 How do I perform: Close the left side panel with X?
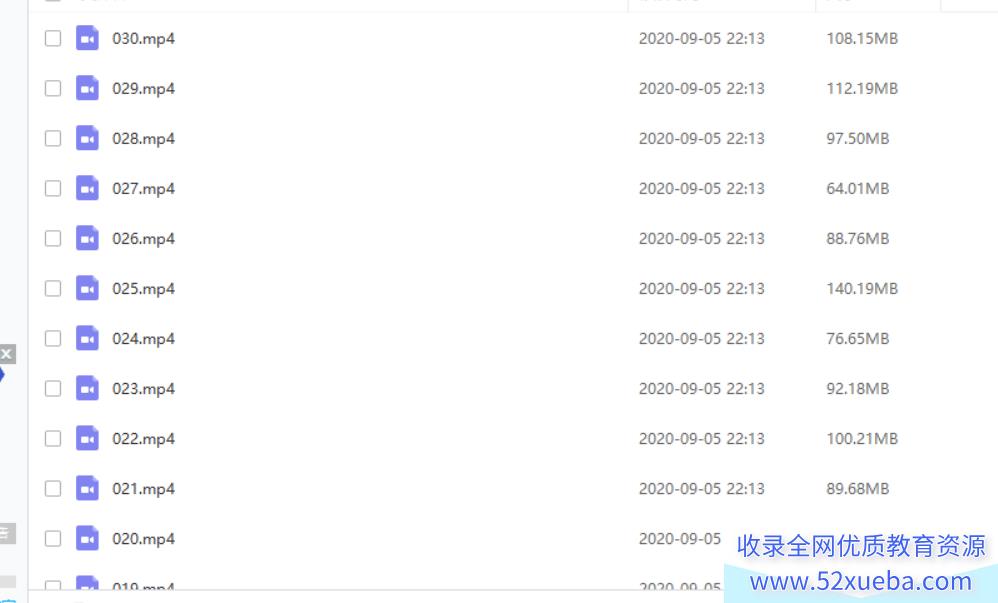click(x=6, y=354)
